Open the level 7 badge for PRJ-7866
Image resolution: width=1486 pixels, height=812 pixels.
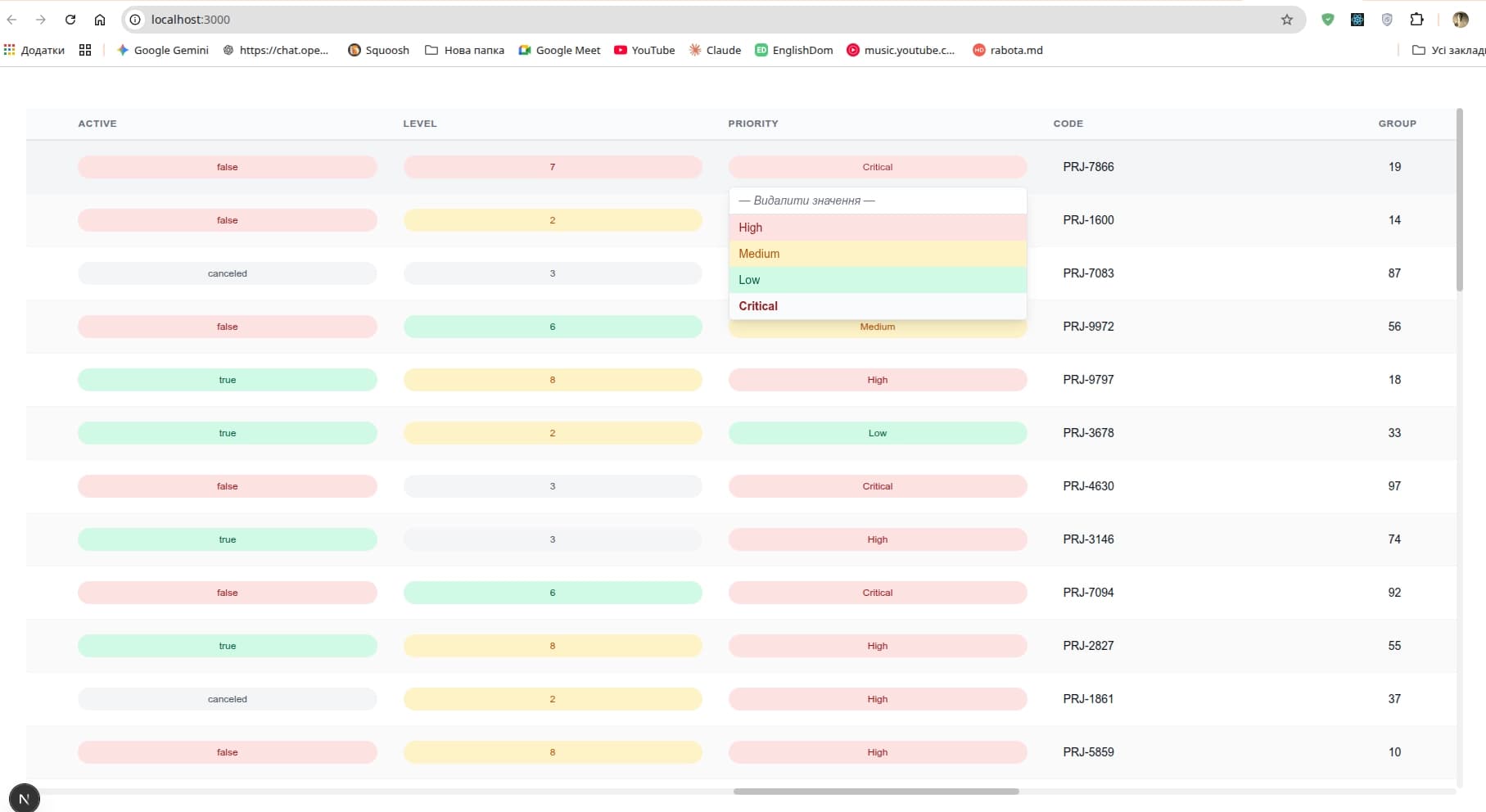point(553,167)
